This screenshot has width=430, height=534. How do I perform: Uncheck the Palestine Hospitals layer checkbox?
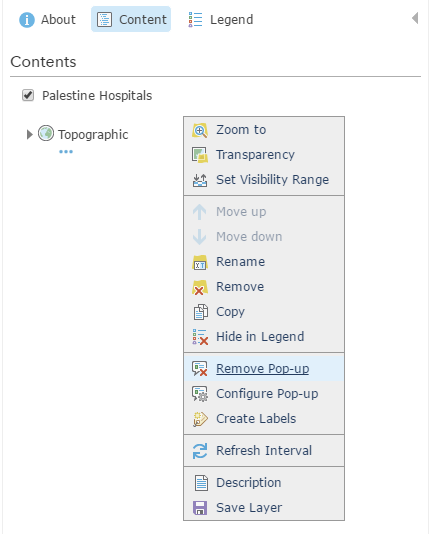pos(28,95)
